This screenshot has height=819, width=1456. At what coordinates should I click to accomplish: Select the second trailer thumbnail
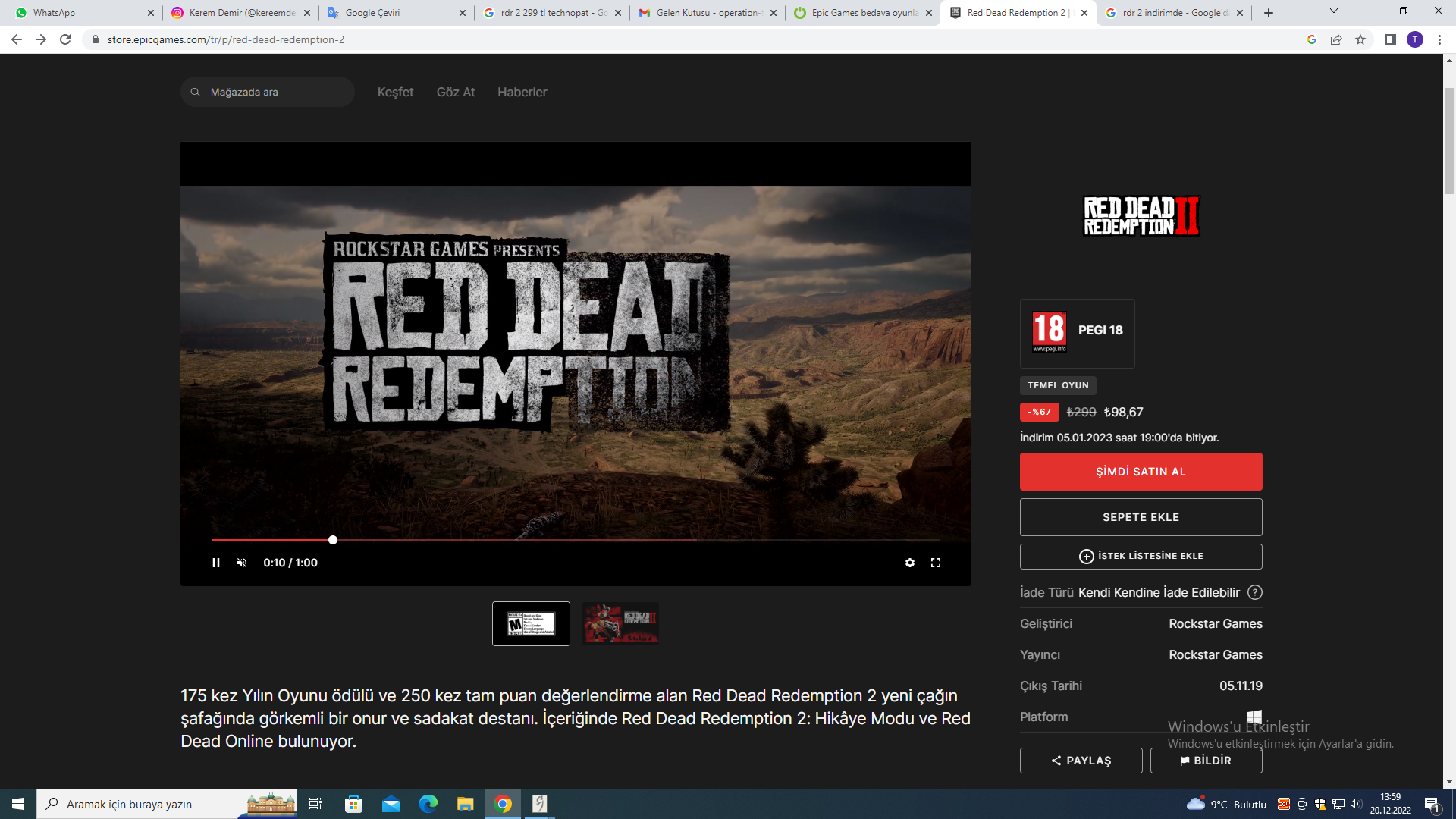coord(620,623)
